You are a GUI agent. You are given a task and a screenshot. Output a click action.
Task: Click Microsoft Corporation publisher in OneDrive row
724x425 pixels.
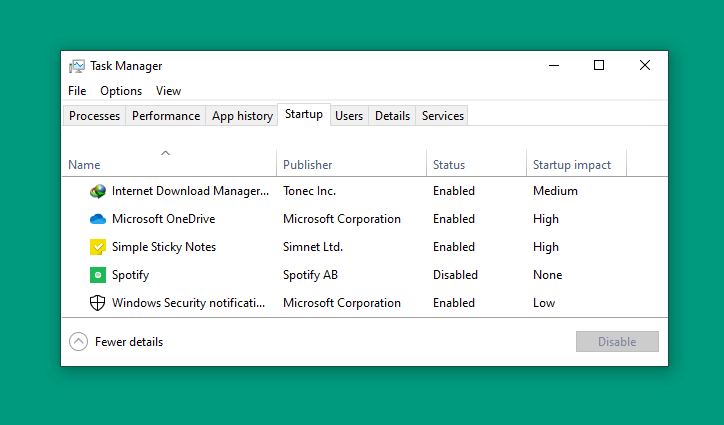[342, 219]
